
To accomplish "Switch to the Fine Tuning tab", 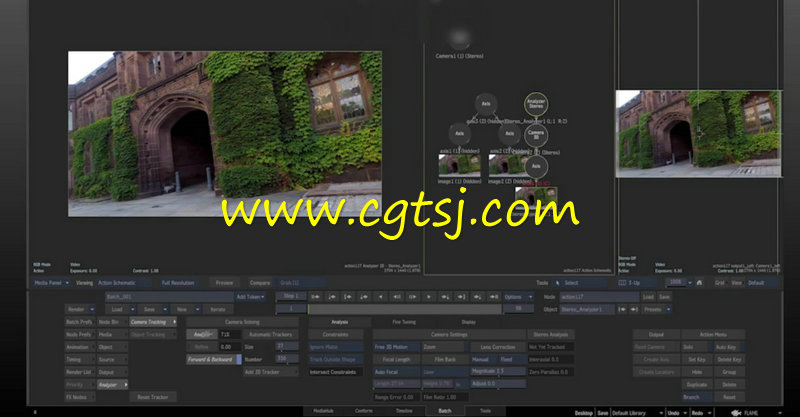I will (404, 322).
